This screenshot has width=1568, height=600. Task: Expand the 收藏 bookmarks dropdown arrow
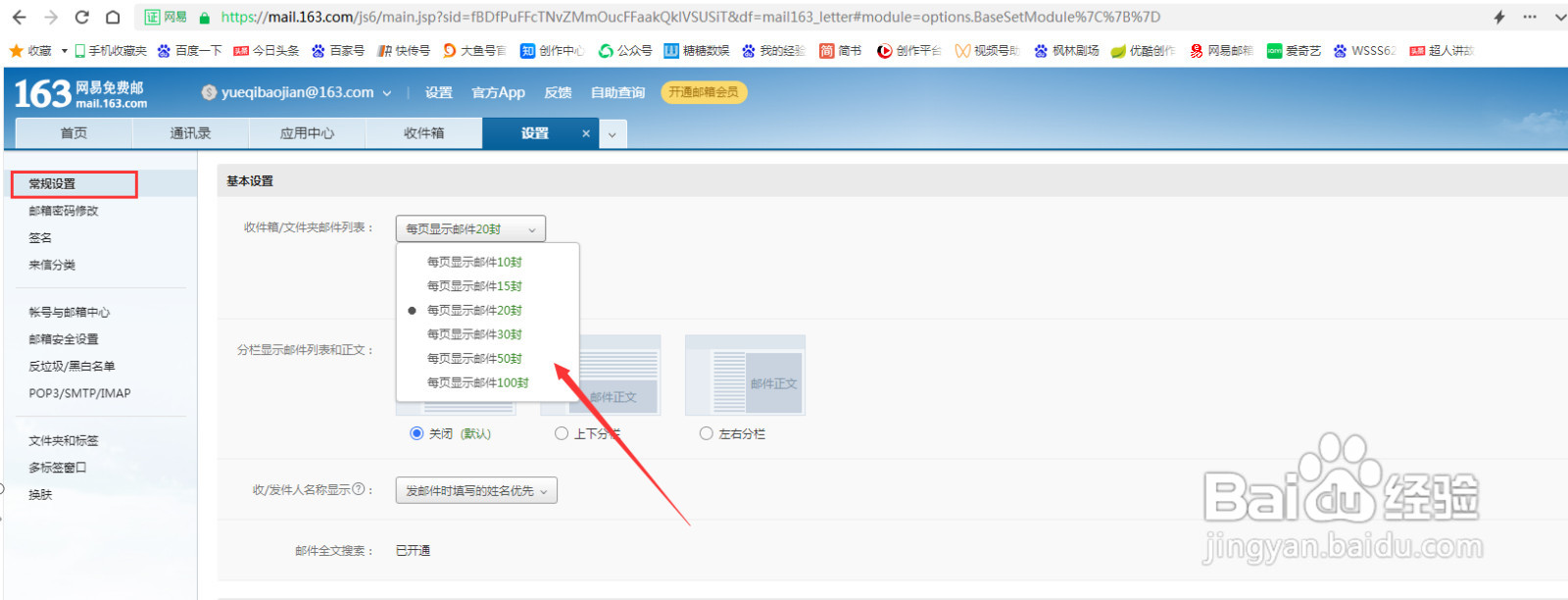click(x=65, y=50)
